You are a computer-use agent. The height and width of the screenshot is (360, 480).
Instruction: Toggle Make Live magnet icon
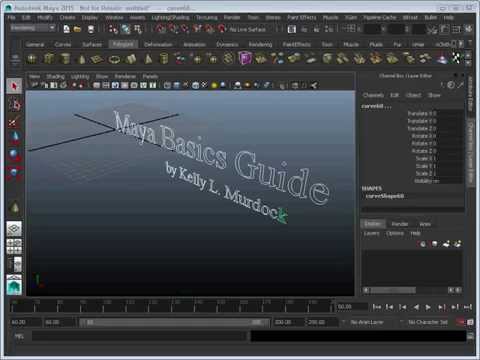click(x=222, y=29)
